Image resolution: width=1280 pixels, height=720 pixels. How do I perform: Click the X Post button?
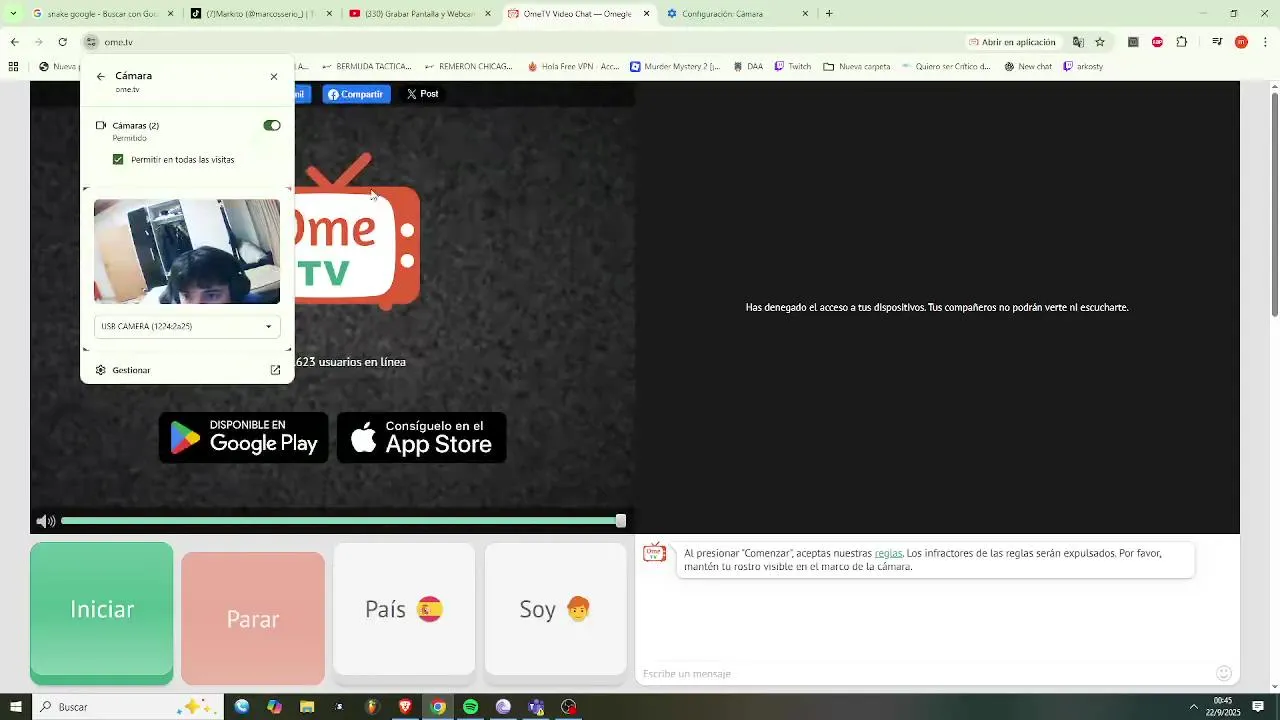(422, 94)
